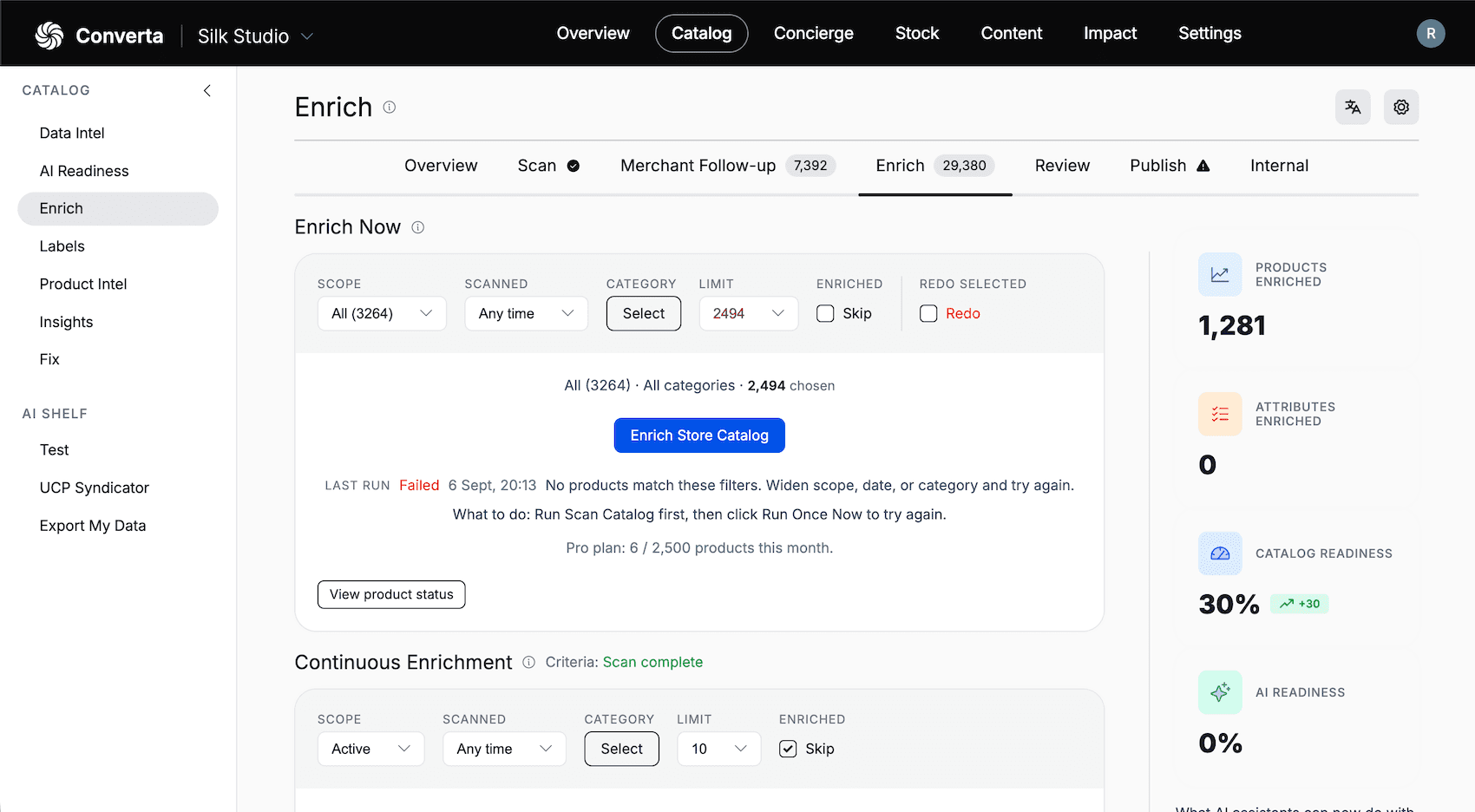The image size is (1475, 812).
Task: Click the AI Readiness sparkle icon
Action: [x=1220, y=692]
